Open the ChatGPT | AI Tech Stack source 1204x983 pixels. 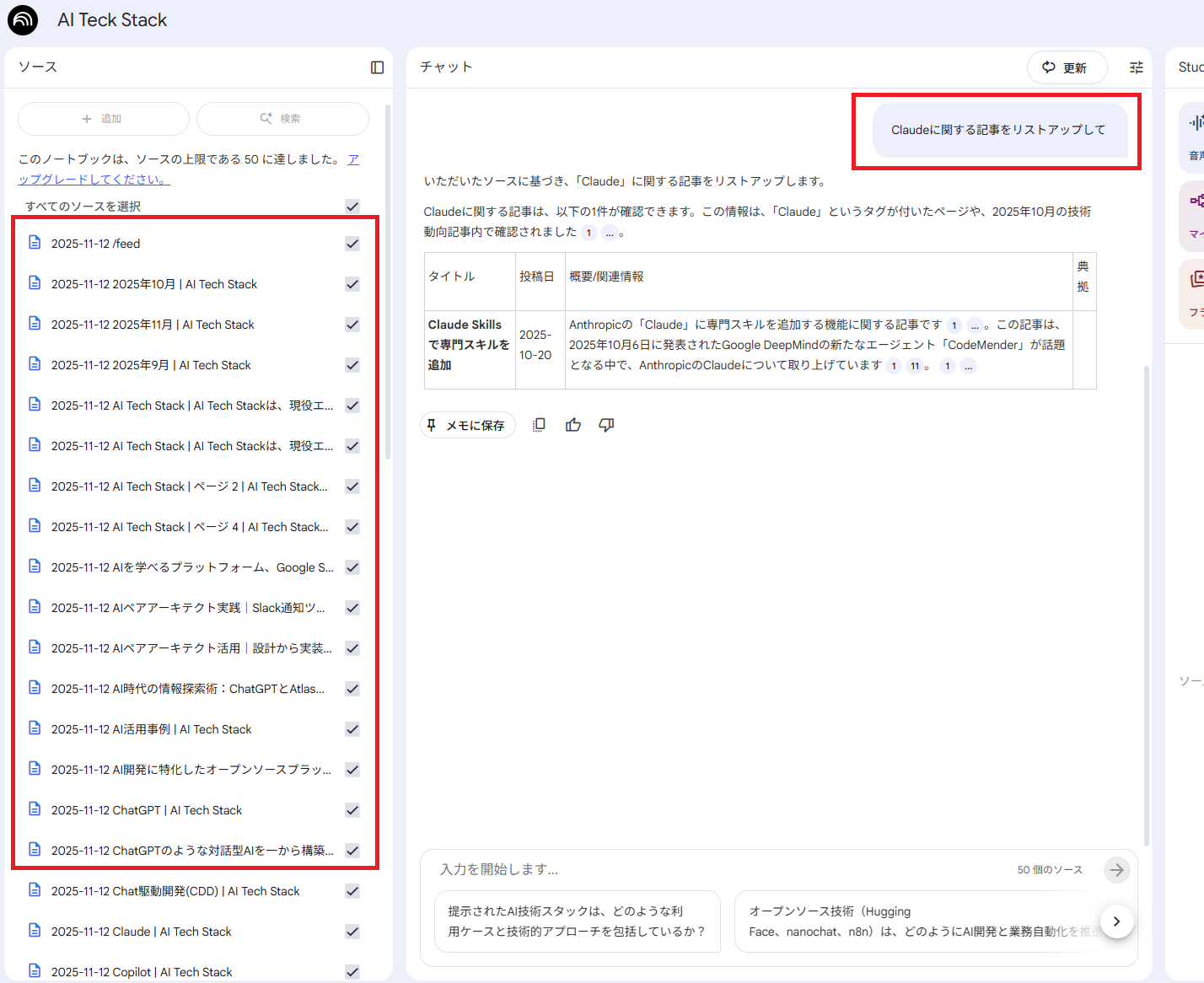(147, 810)
